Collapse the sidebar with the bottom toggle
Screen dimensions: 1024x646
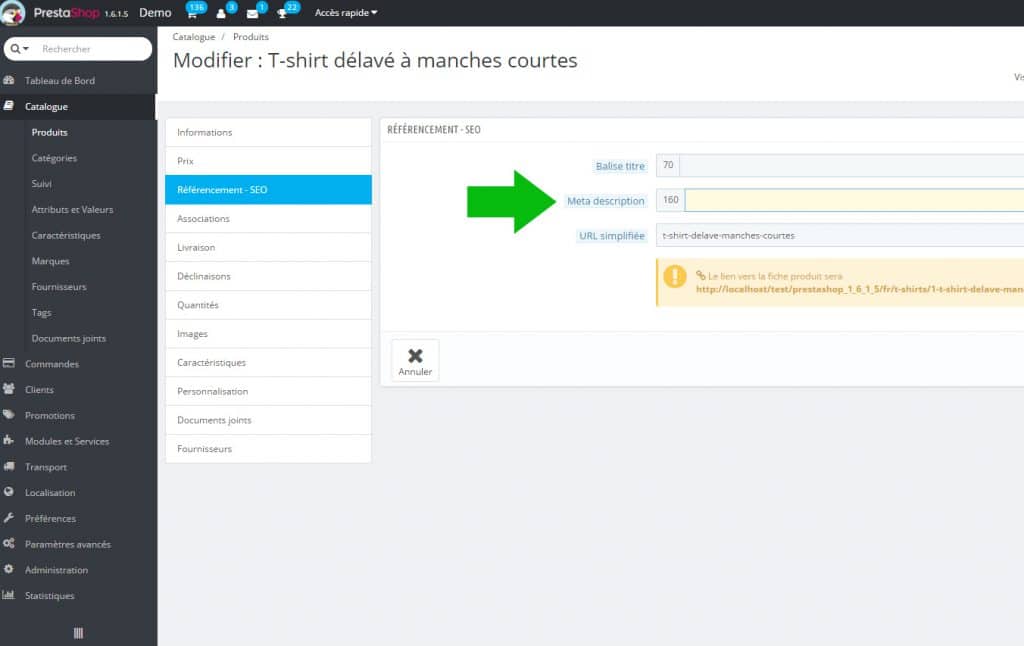78,633
